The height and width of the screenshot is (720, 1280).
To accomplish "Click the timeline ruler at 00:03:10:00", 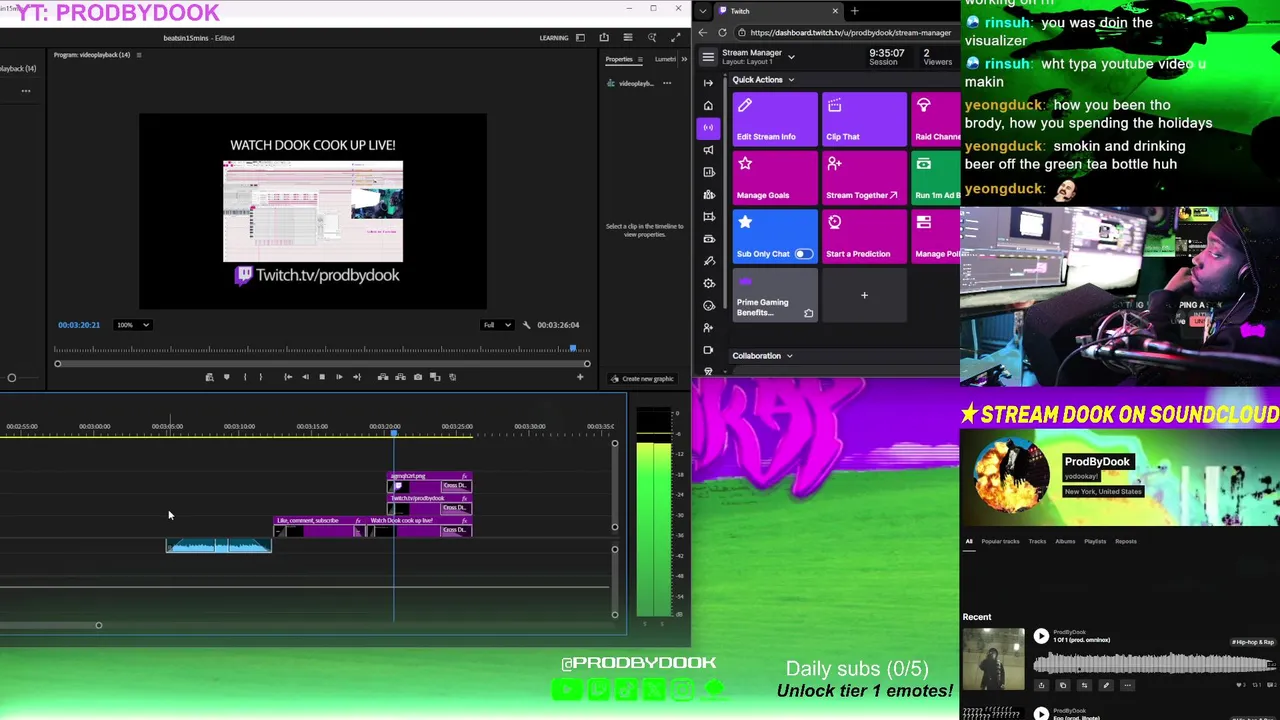I will click(239, 427).
